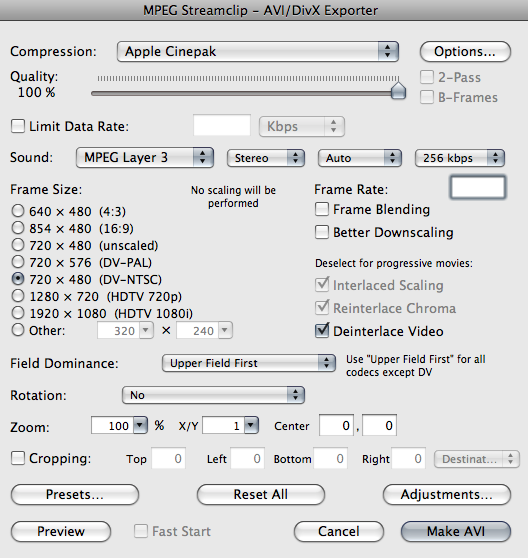The image size is (528, 558).
Task: Open the Stereo channel dropdown
Action: point(266,158)
